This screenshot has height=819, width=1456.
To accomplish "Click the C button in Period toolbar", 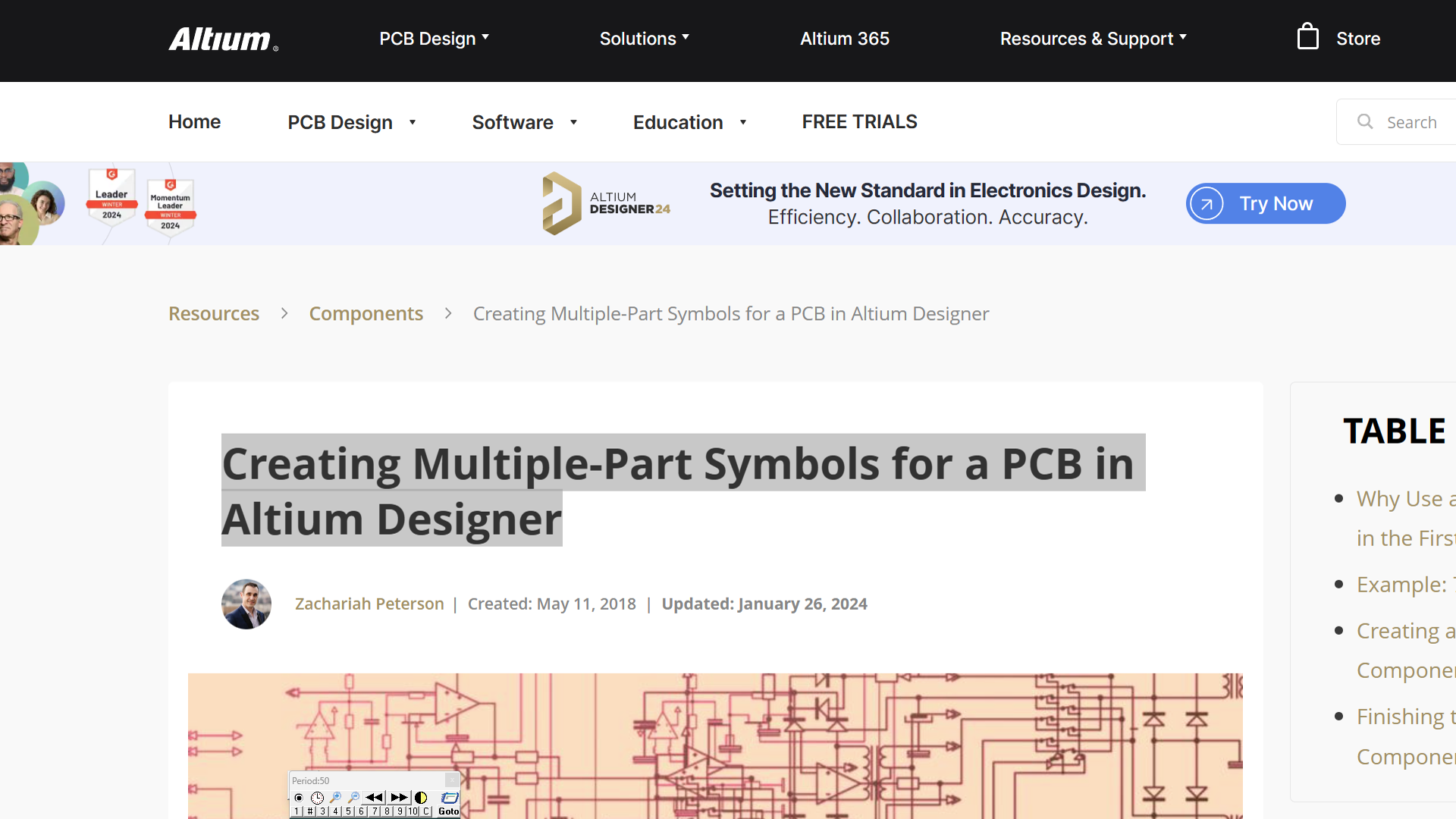I will tap(426, 811).
